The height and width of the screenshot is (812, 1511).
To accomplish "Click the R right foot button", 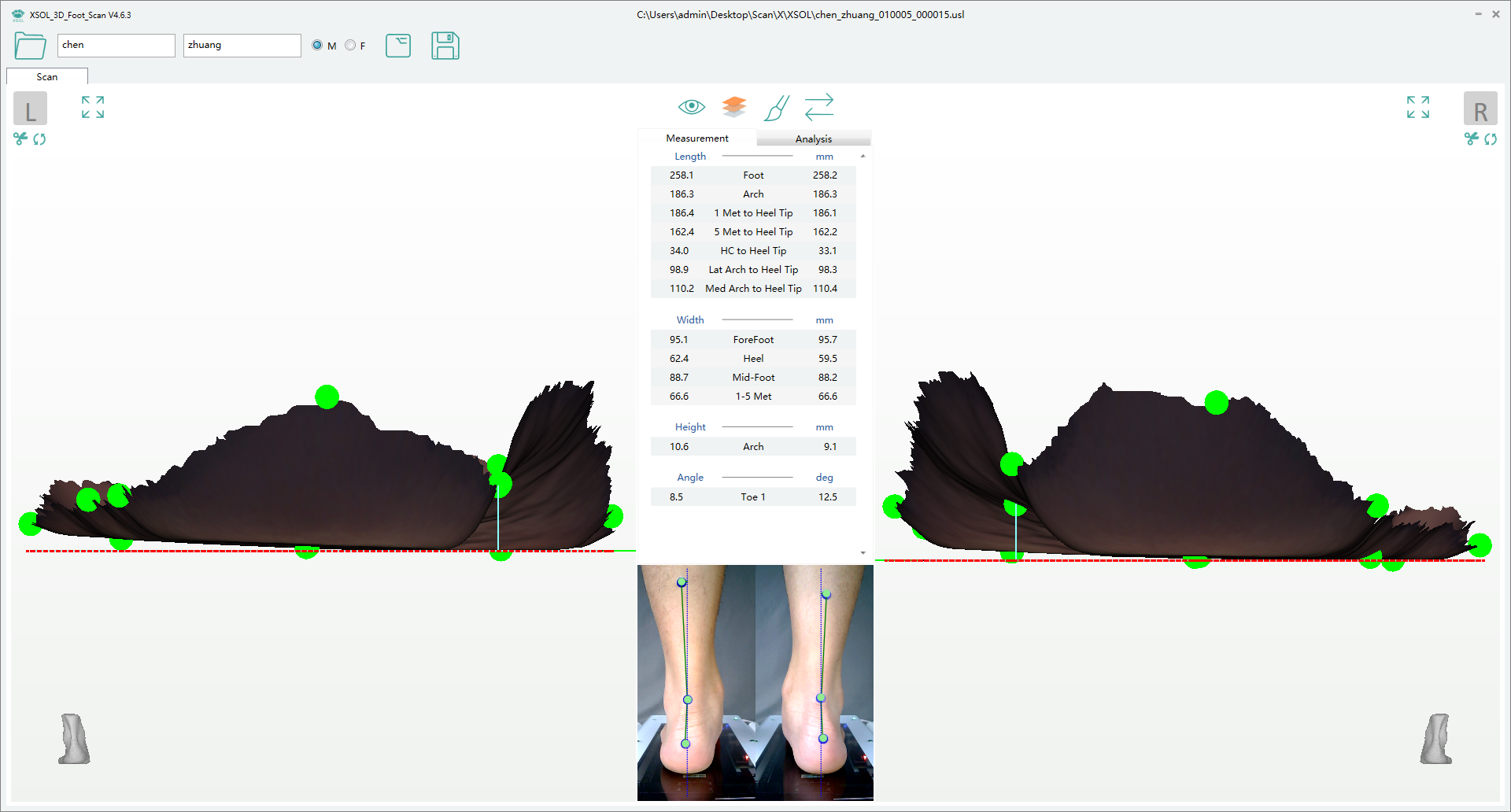I will (x=1480, y=109).
